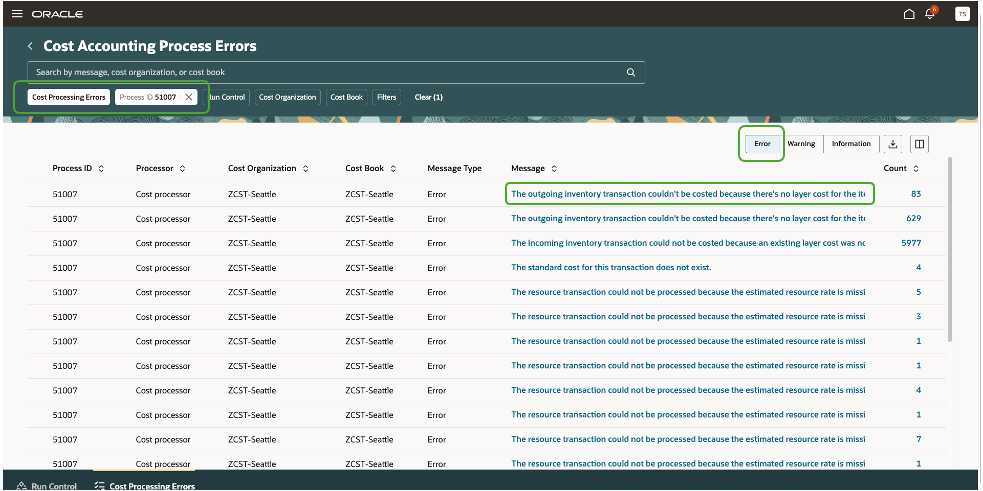The image size is (983, 491).
Task: Go to the Oracle home page icon
Action: pyautogui.click(x=908, y=14)
